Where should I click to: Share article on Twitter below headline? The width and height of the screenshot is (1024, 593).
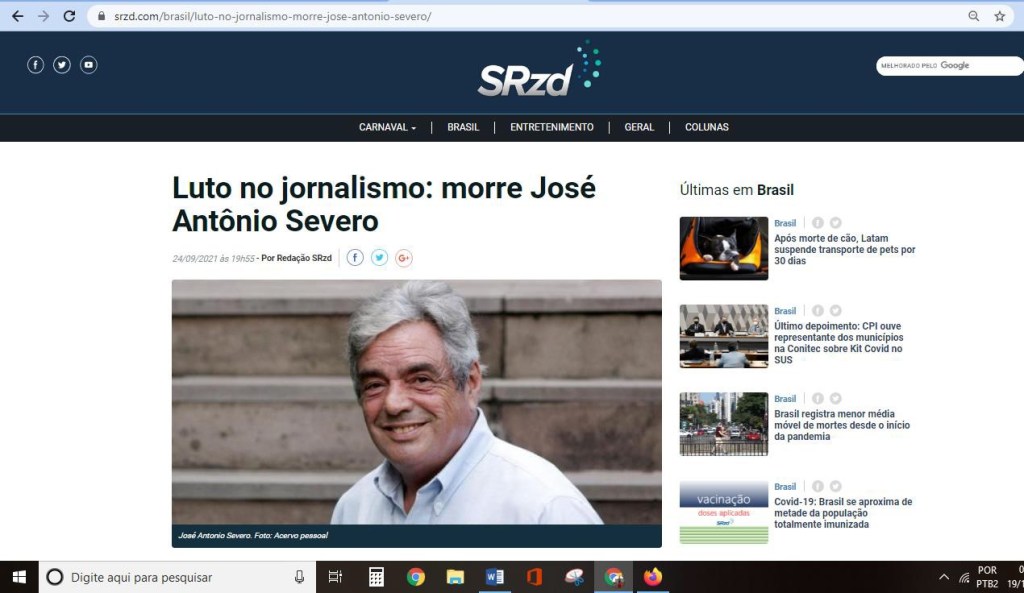379,258
